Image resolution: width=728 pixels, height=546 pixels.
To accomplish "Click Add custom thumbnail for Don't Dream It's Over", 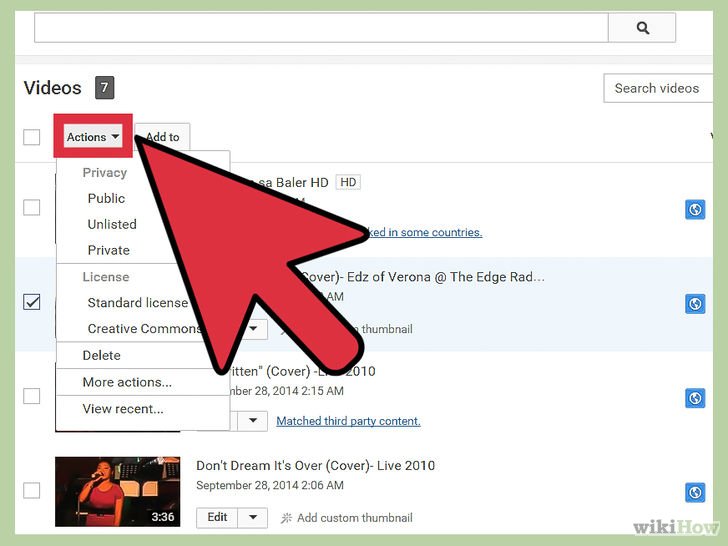I will coord(355,518).
